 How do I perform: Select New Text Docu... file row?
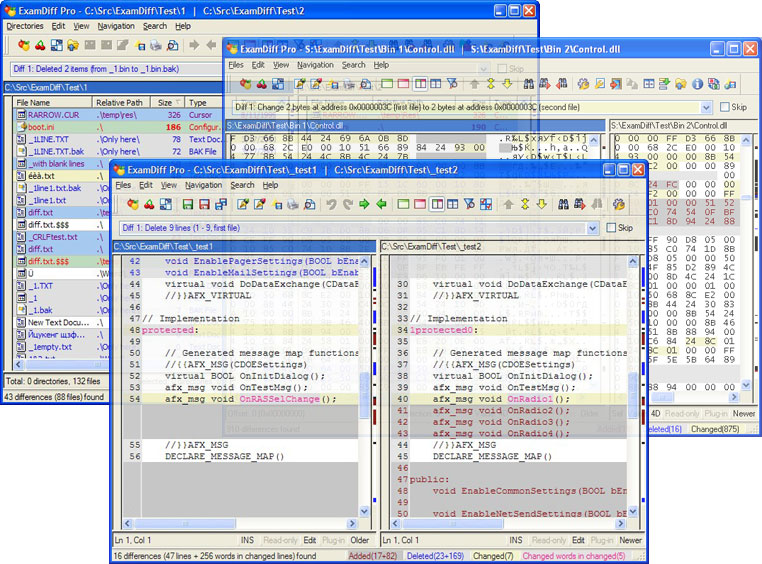[x=63, y=323]
